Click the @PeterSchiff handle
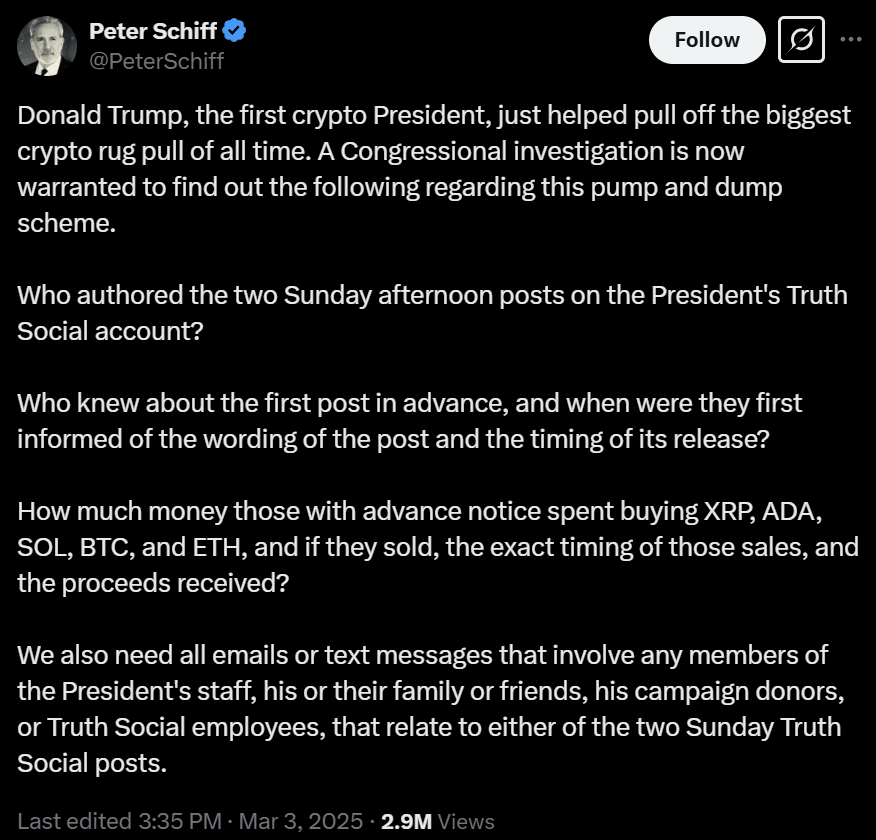876x840 pixels. (x=157, y=61)
